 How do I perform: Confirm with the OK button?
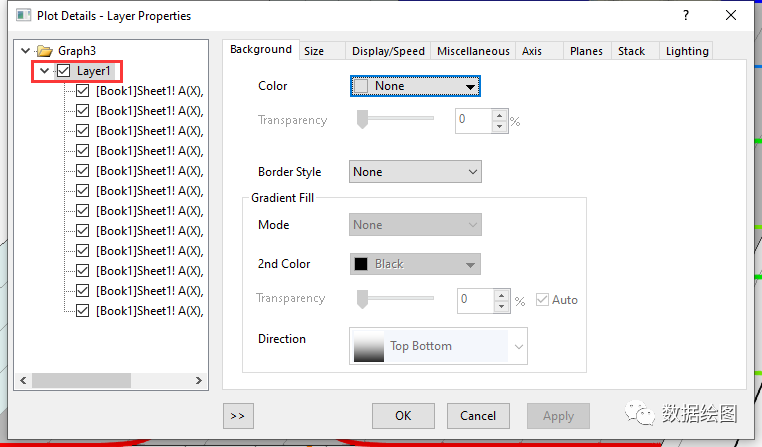403,416
